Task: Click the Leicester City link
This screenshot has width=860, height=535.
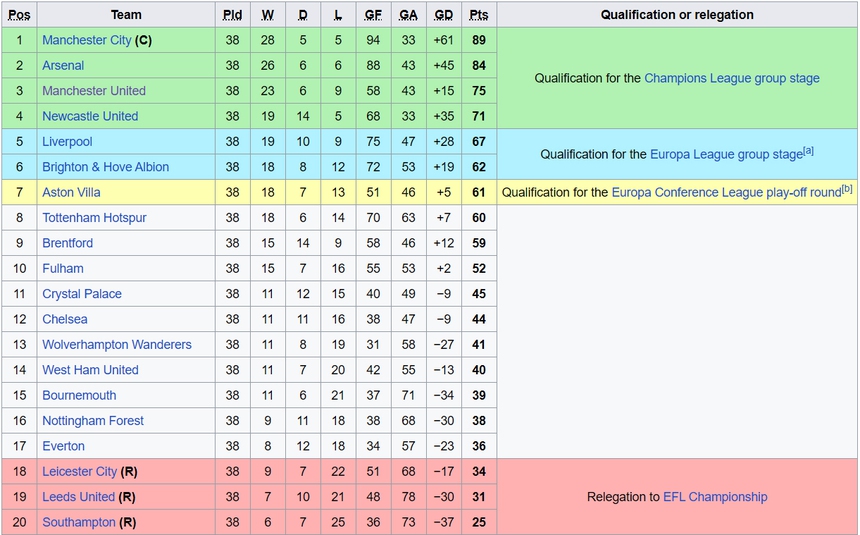Action: [x=79, y=471]
